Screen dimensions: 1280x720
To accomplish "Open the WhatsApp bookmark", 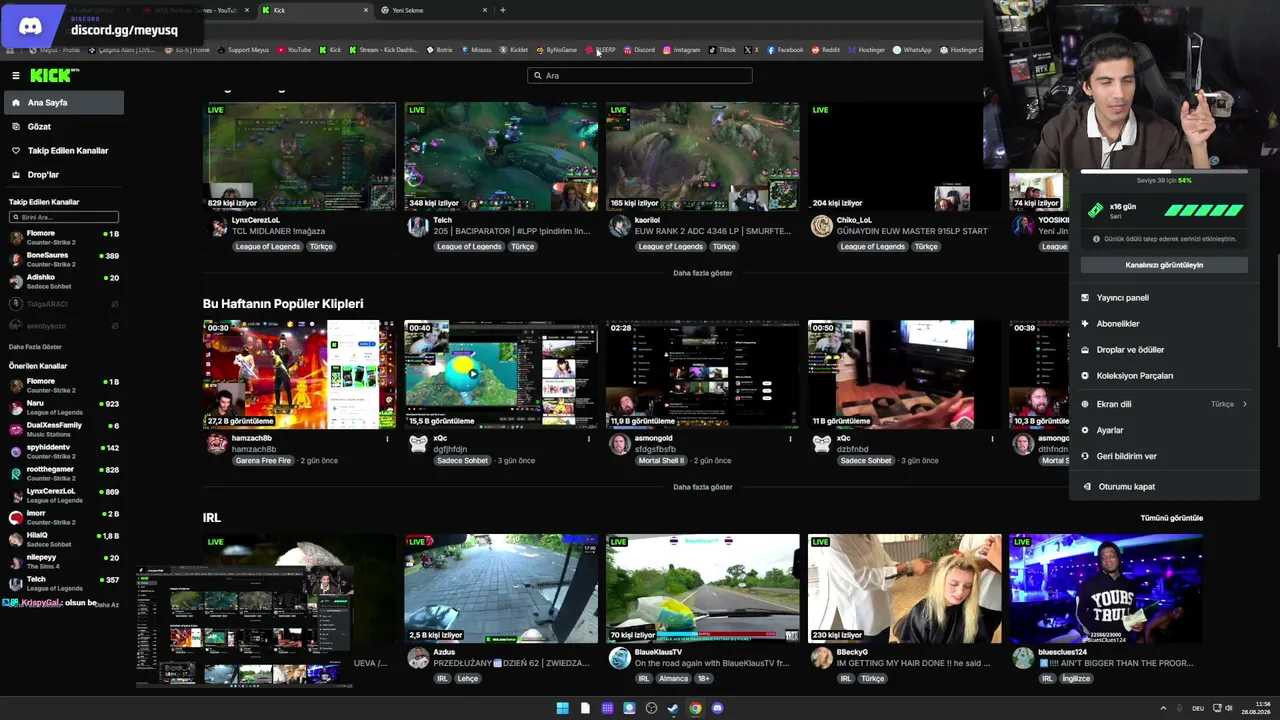I will [x=912, y=50].
